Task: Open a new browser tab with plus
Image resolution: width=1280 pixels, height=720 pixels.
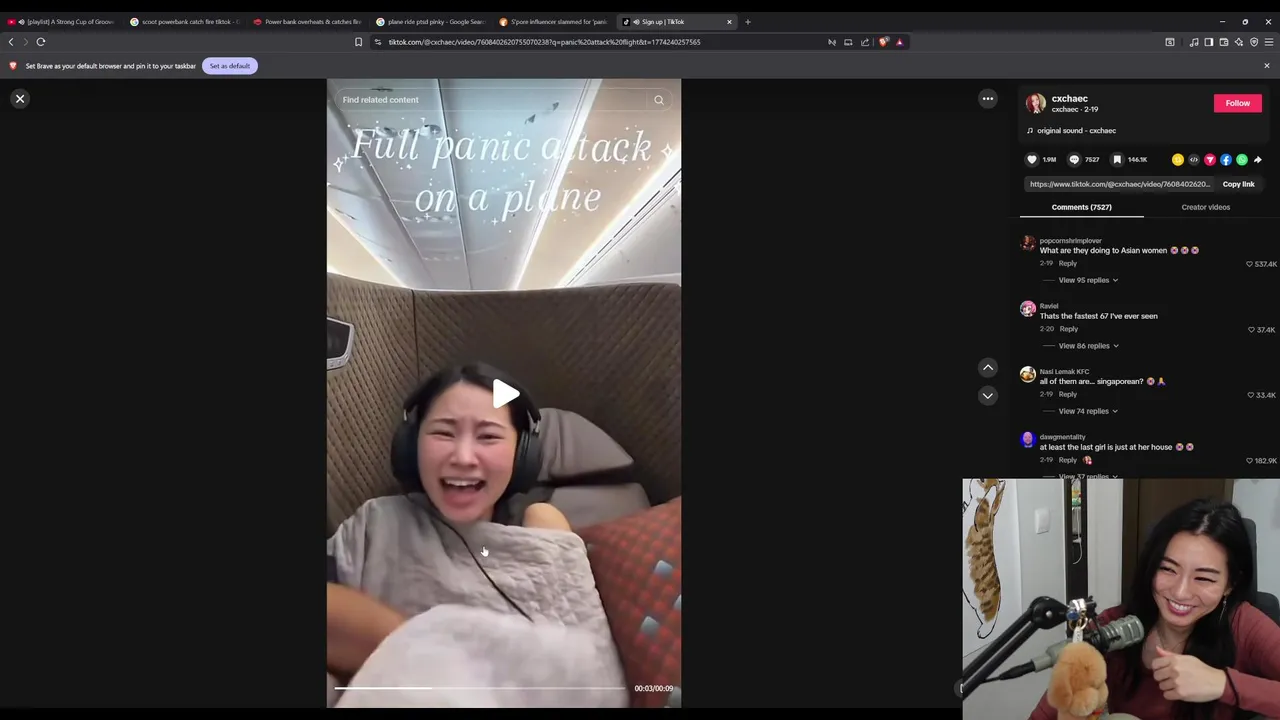Action: pos(747,22)
